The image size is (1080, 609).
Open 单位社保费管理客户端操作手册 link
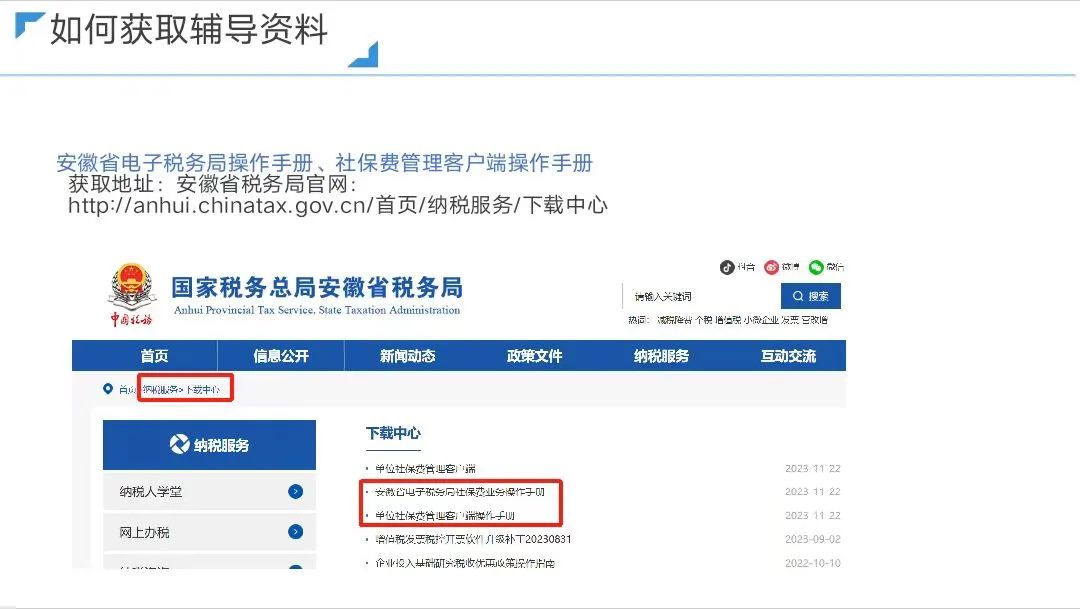pos(444,515)
